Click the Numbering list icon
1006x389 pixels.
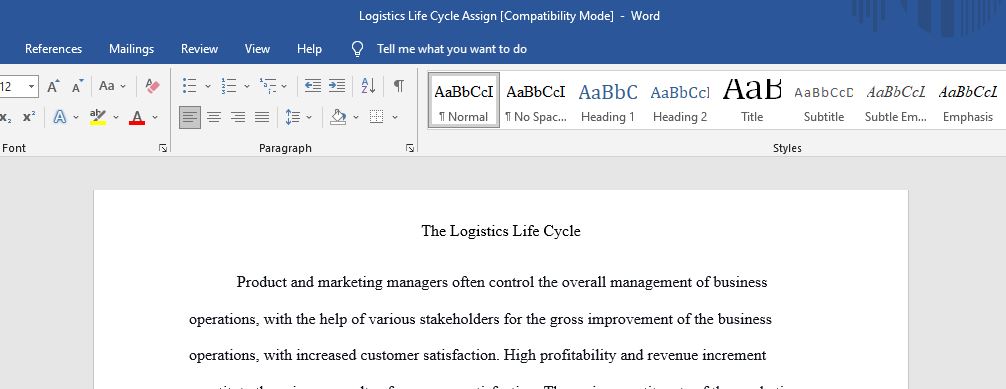coord(228,85)
